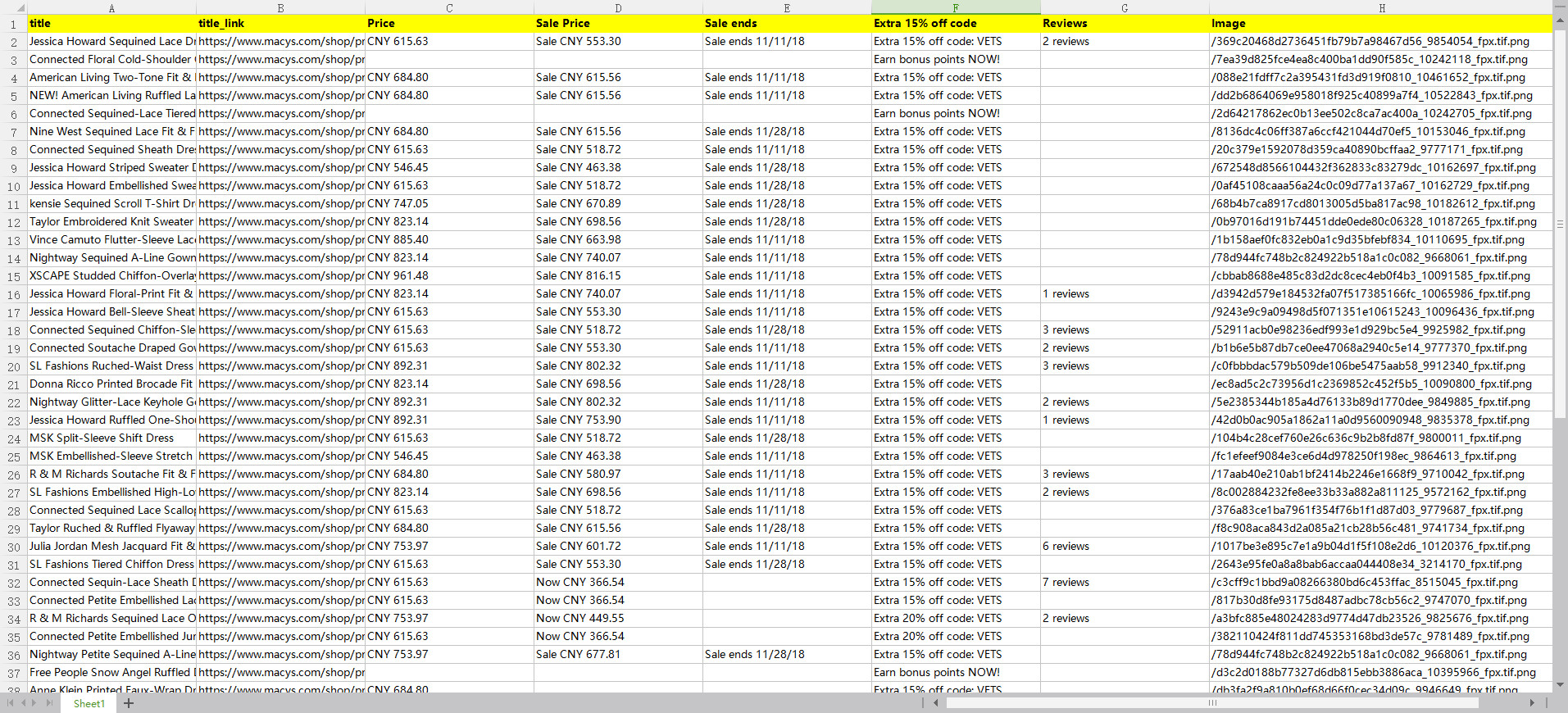Select cell 'Now CNY 449.55'
Viewport: 1568px width, 713px height.
point(618,619)
